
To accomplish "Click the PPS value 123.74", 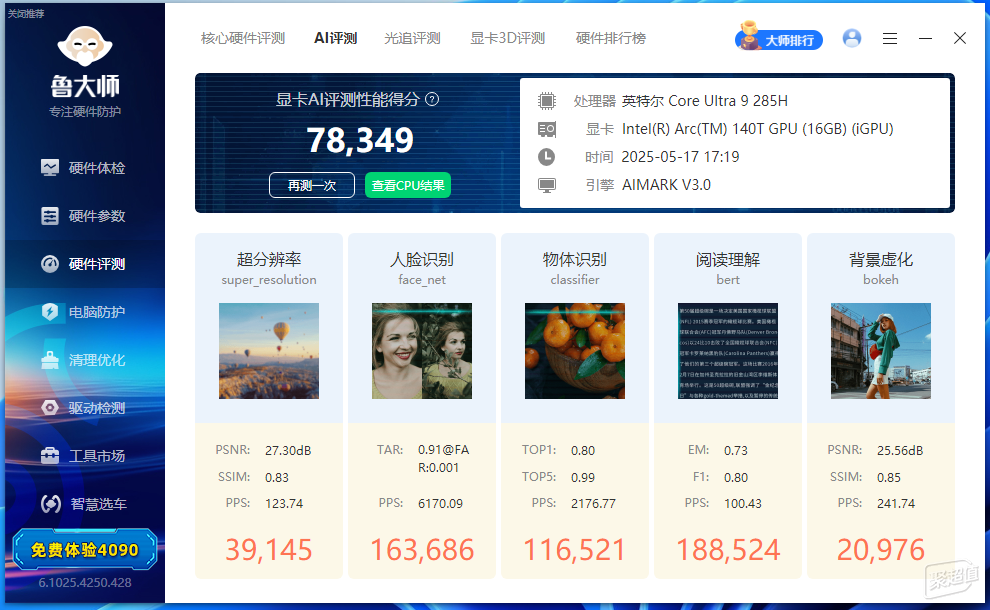I will [284, 504].
